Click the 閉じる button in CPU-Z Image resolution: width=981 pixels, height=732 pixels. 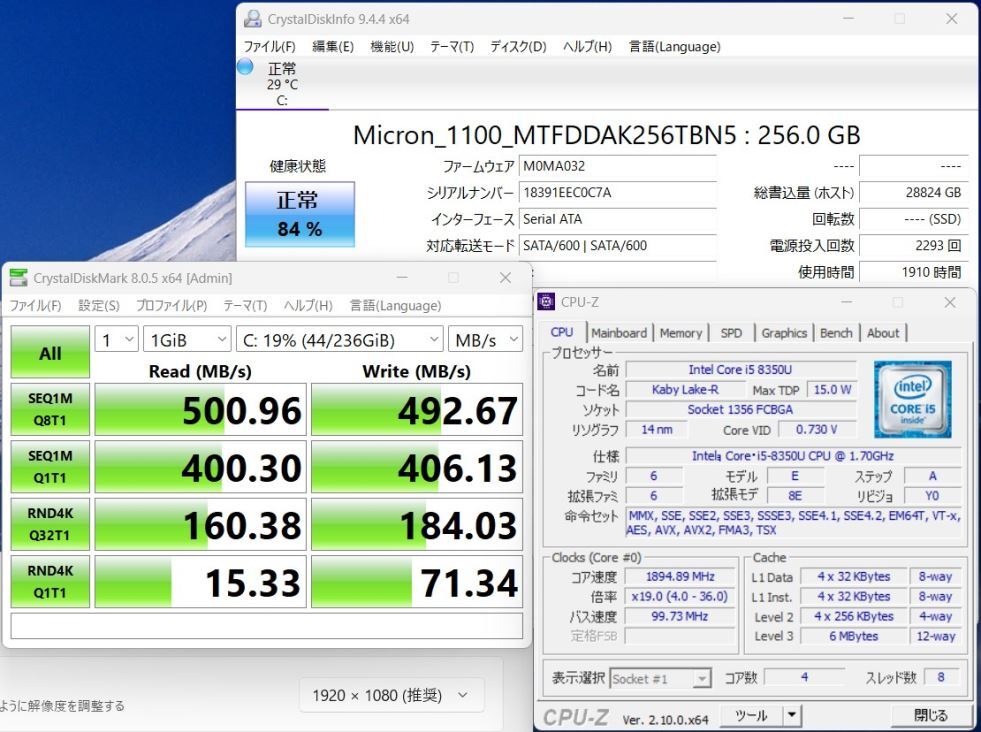[930, 714]
